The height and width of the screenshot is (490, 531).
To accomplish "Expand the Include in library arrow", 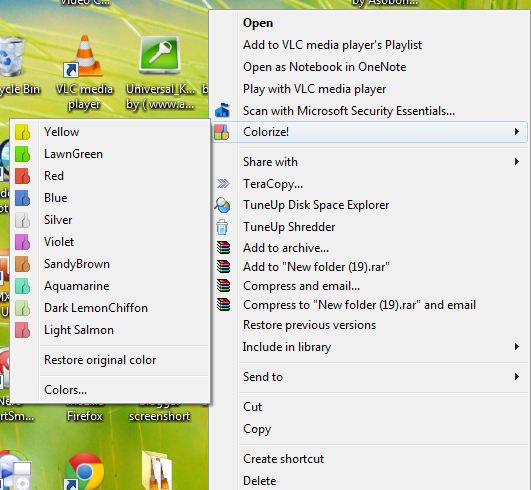I will [516, 346].
